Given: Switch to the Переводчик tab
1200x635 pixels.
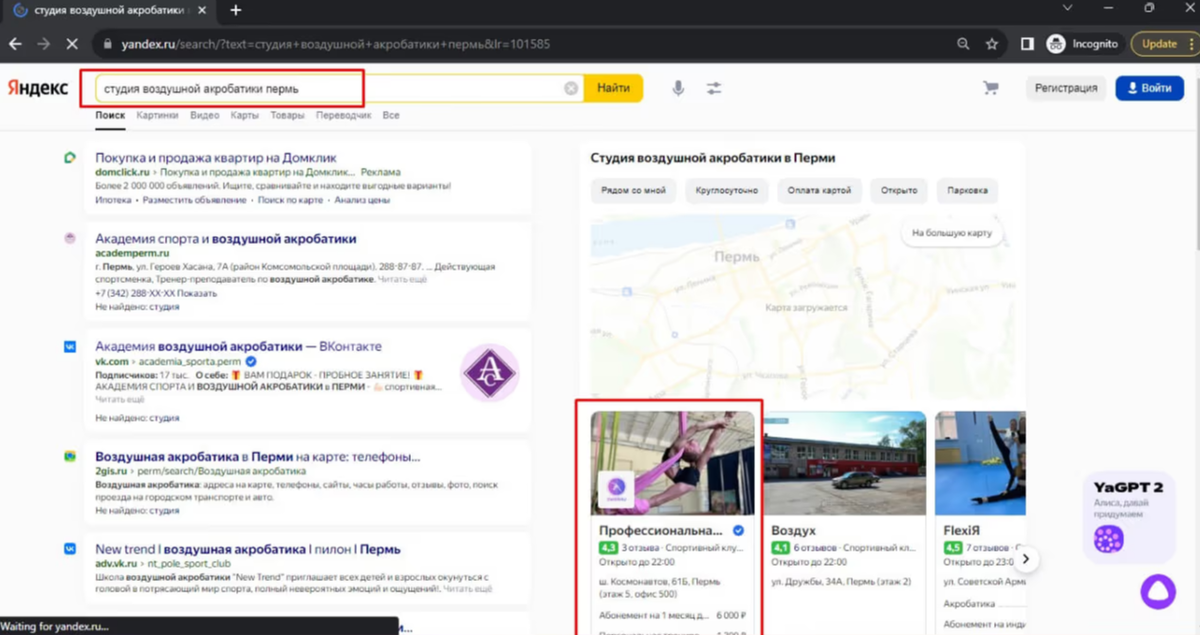Looking at the screenshot, I should coord(343,115).
